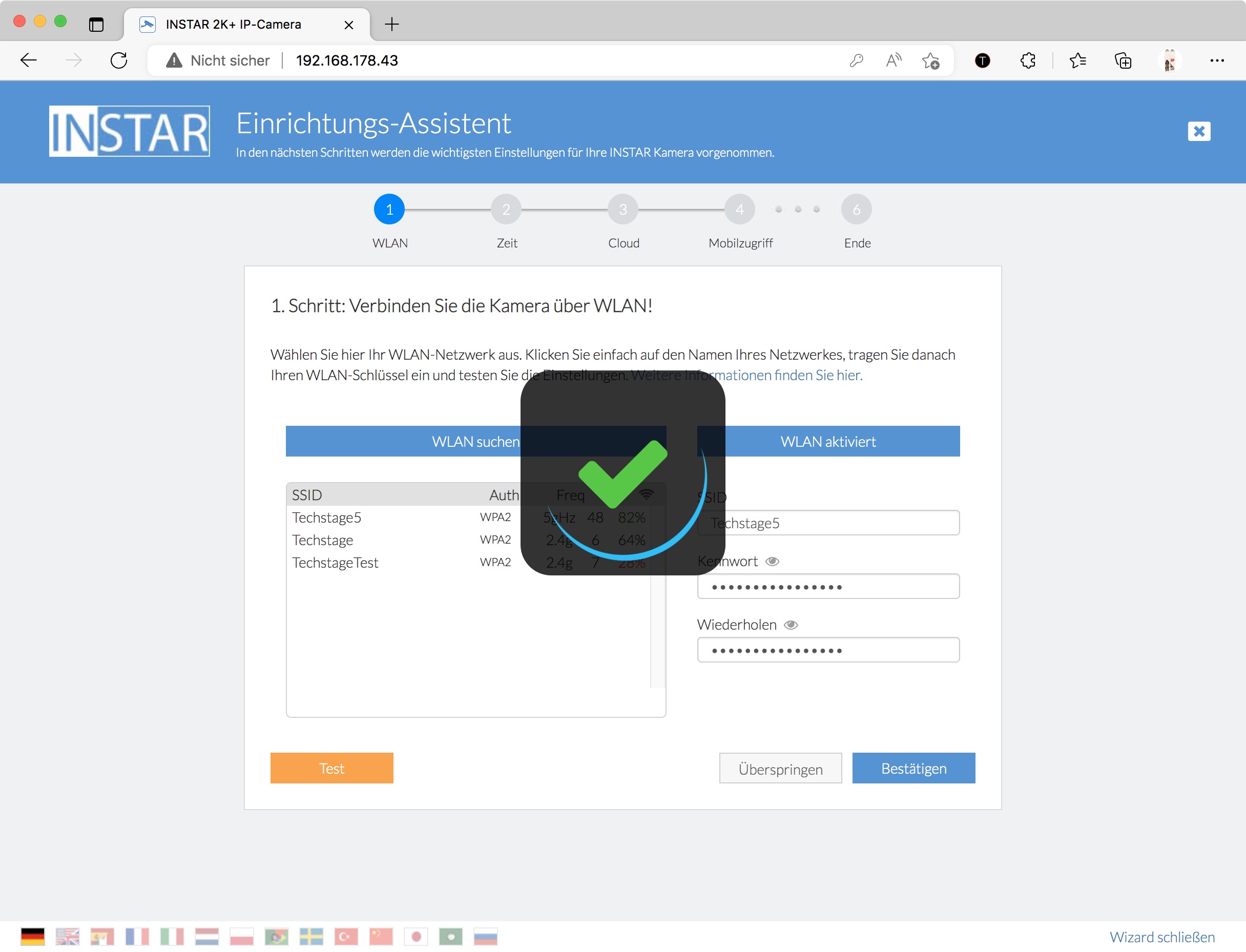The image size is (1246, 952).
Task: Open the favorites list flyout
Action: (x=1077, y=60)
